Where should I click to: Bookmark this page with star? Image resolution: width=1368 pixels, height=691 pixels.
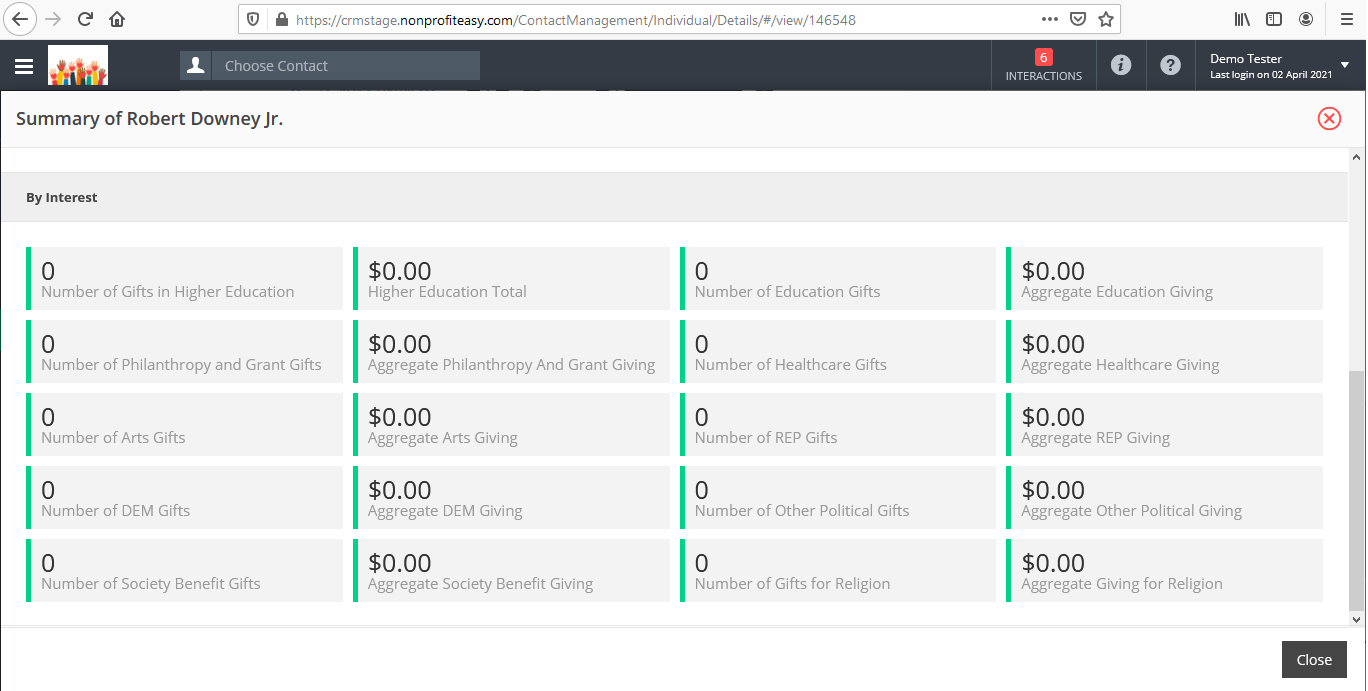coord(1105,19)
